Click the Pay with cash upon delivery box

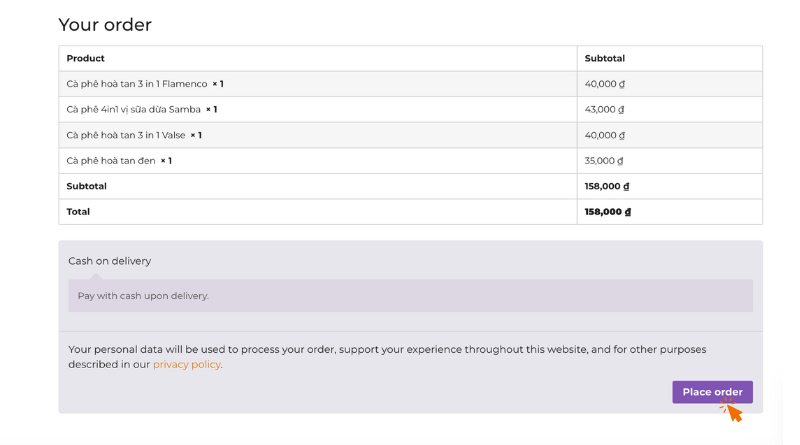click(x=410, y=295)
